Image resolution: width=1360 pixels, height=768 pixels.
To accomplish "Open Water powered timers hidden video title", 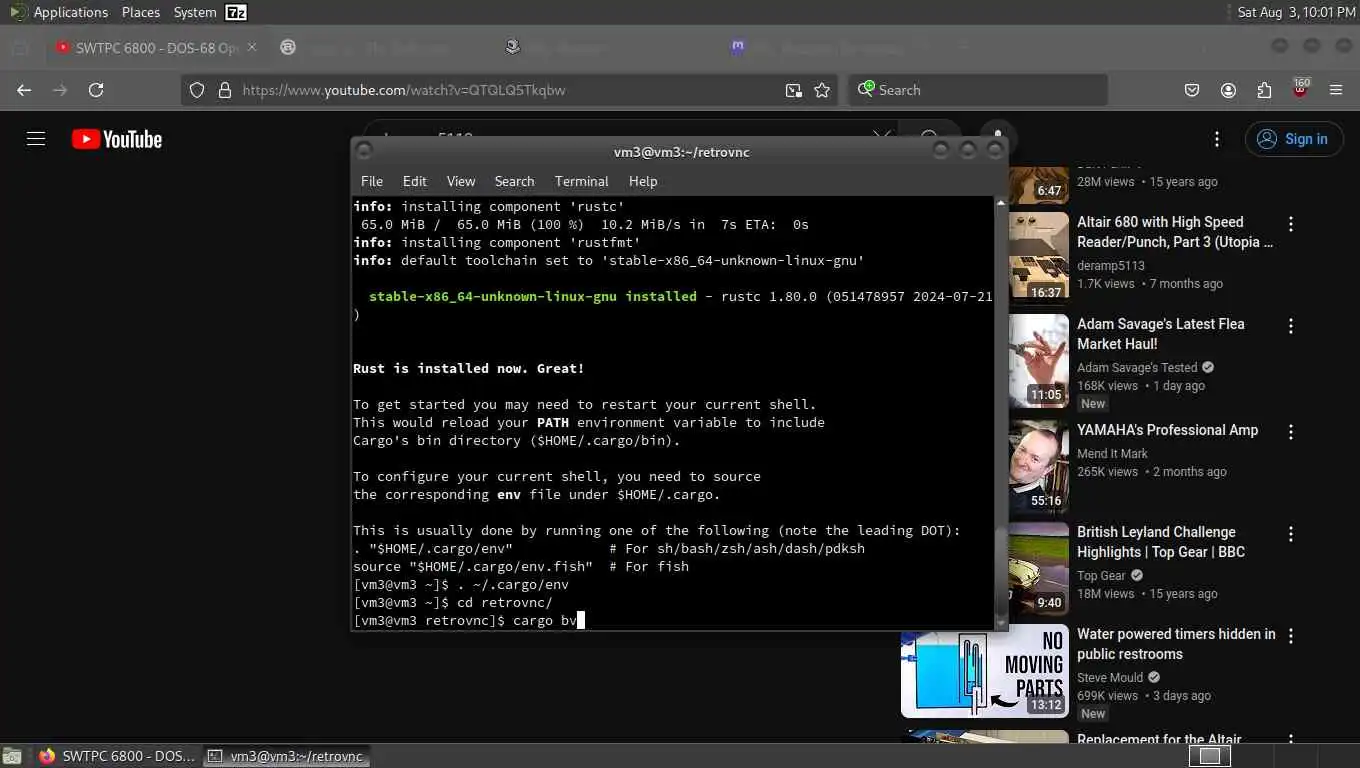I will [1176, 644].
